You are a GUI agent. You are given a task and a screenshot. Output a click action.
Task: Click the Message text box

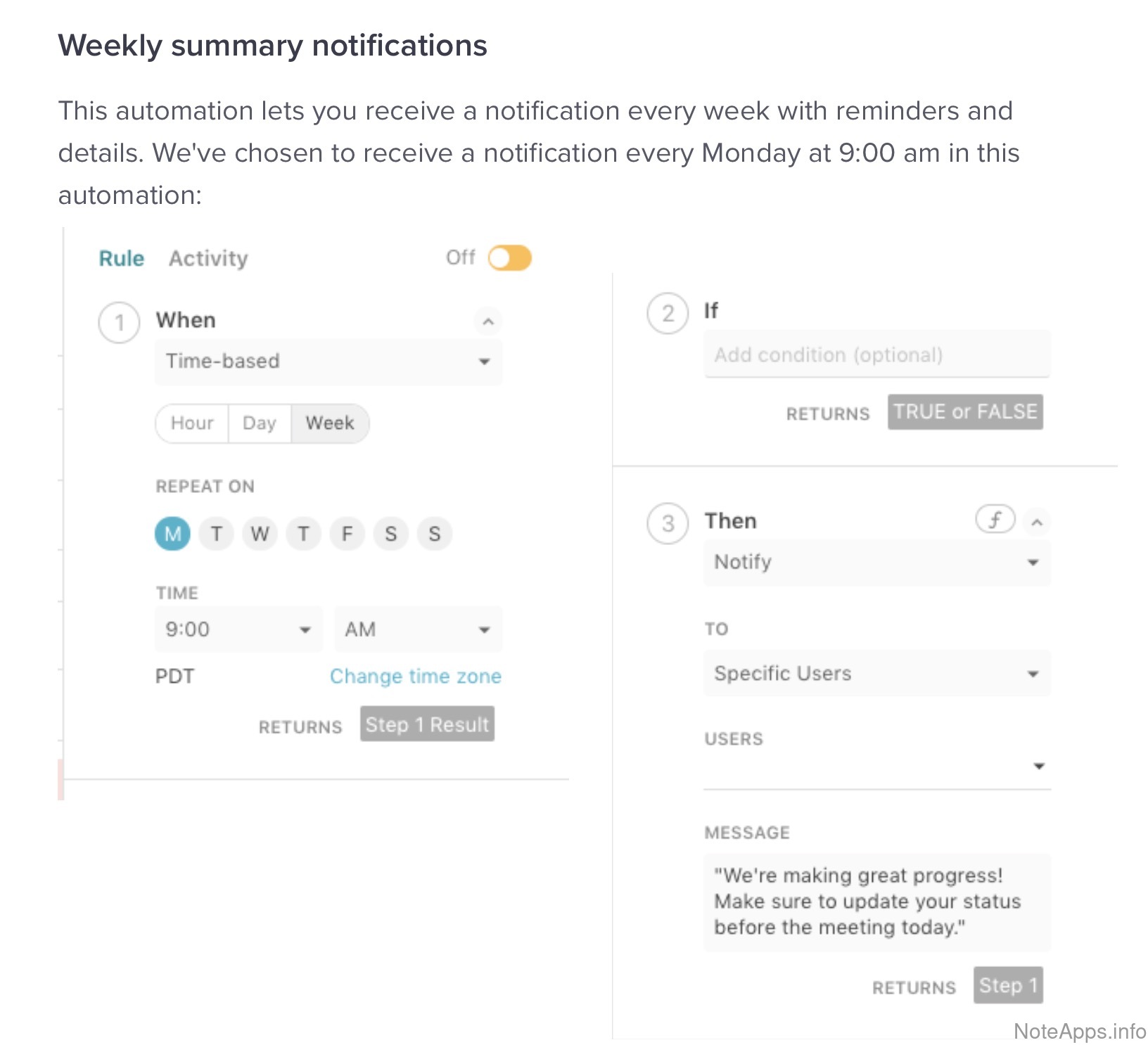876,902
